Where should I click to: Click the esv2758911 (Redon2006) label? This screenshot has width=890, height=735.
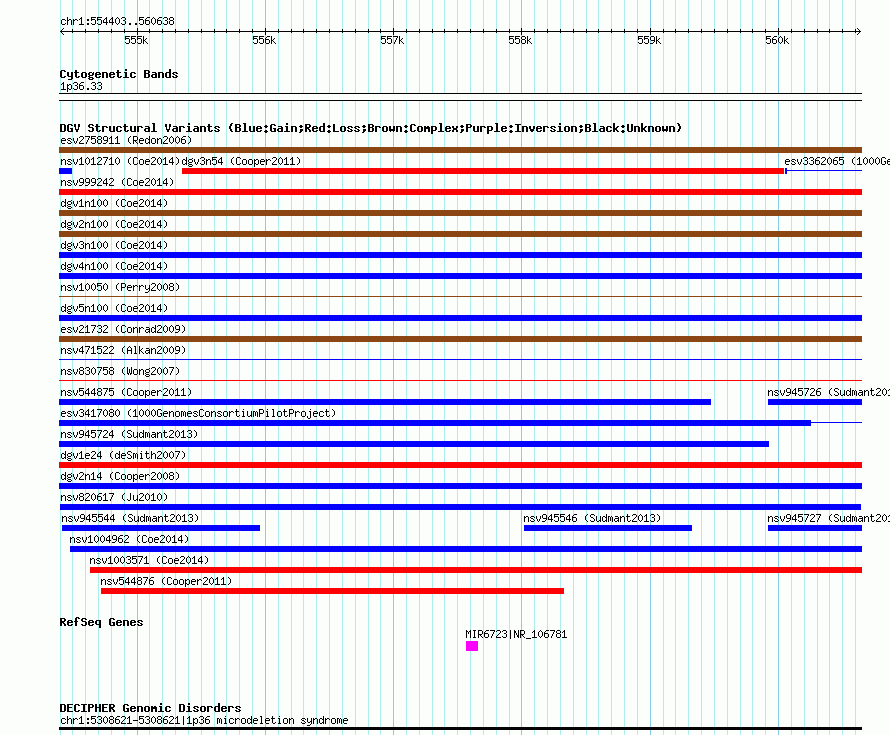[126, 140]
